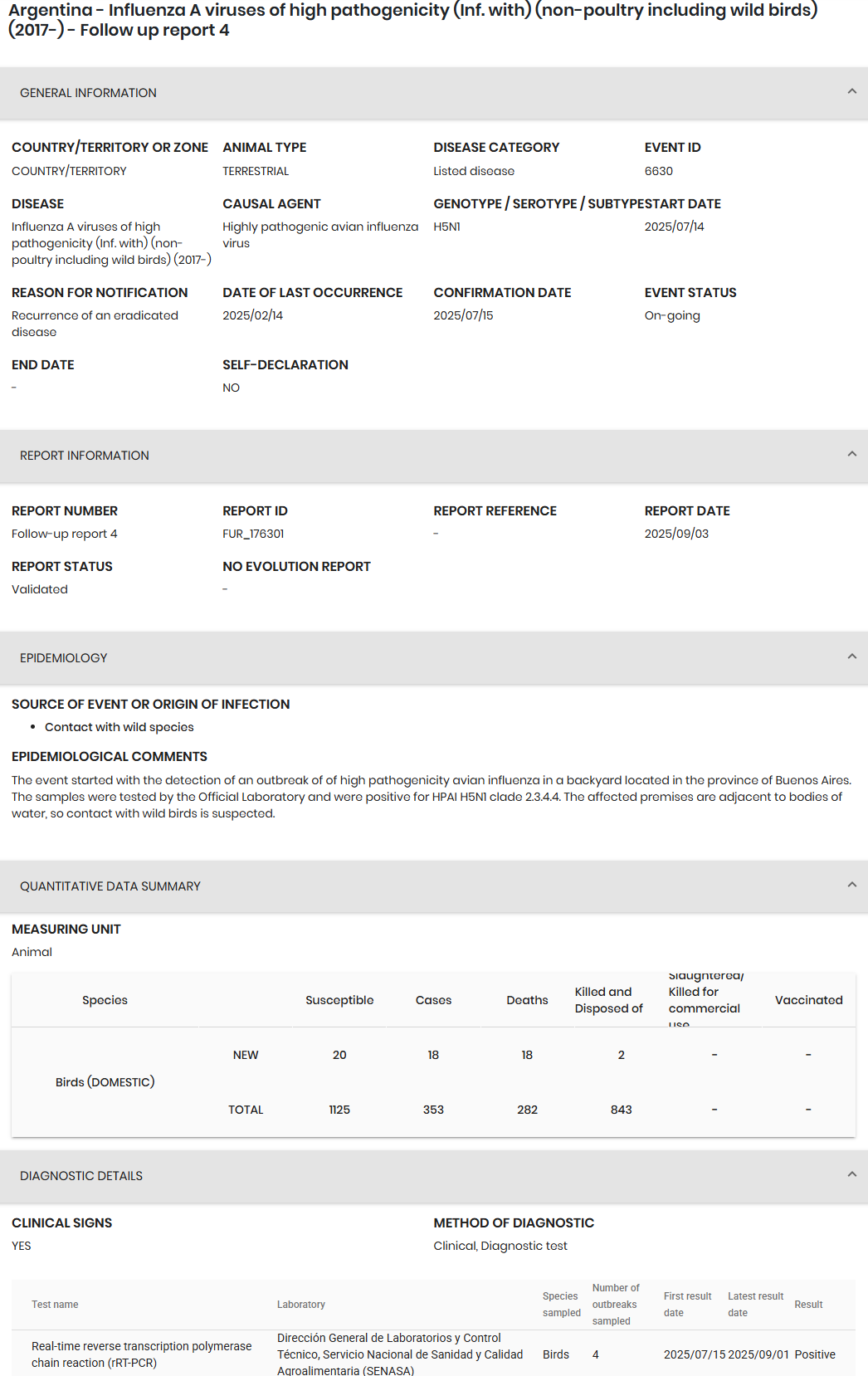This screenshot has width=868, height=1376.
Task: Toggle the Diagnostic Details chevron arrow
Action: coord(851,1174)
